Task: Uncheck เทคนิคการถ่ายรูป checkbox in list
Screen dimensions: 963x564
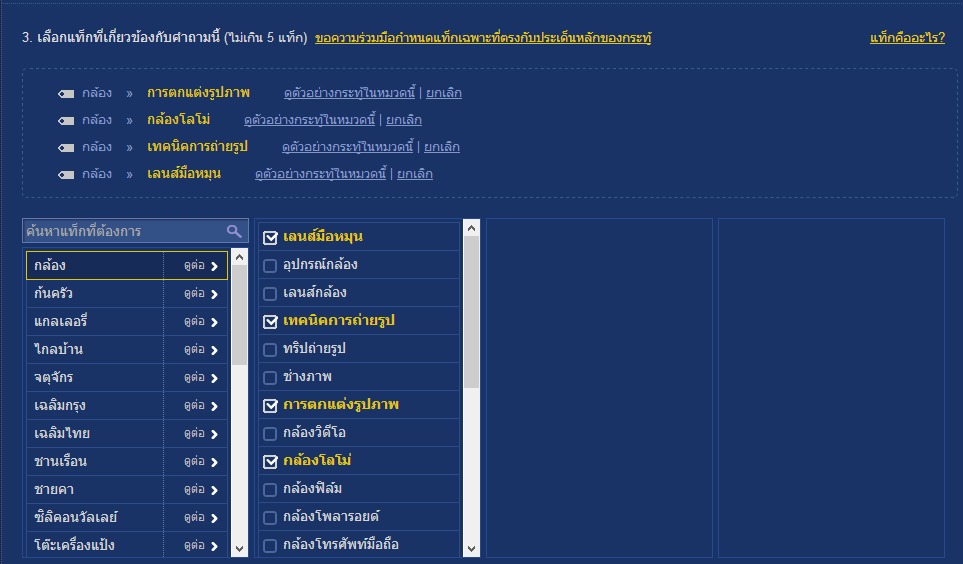Action: (x=270, y=321)
